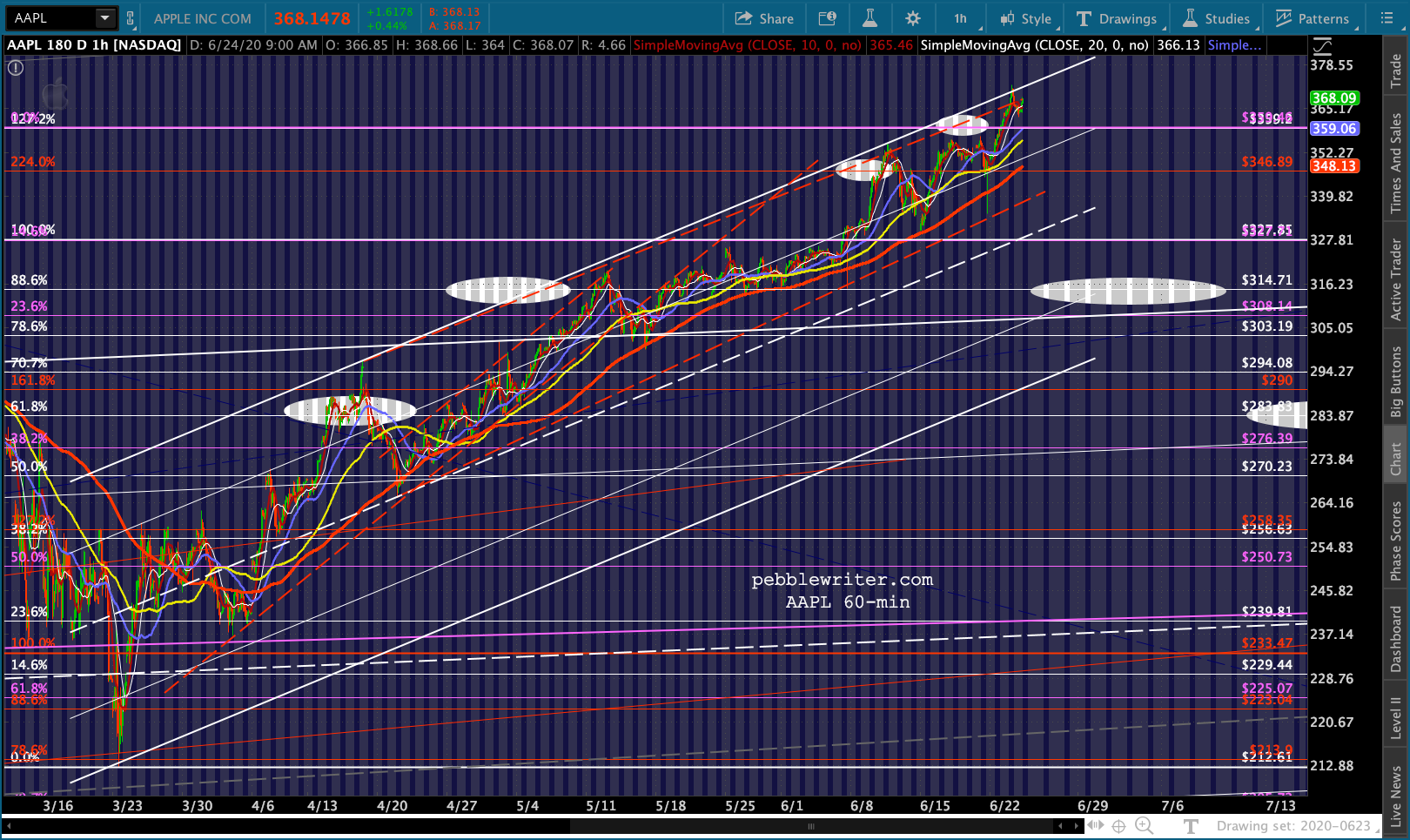Click the +0.44% percent change value
The width and height of the screenshot is (1410, 840).
click(x=387, y=25)
